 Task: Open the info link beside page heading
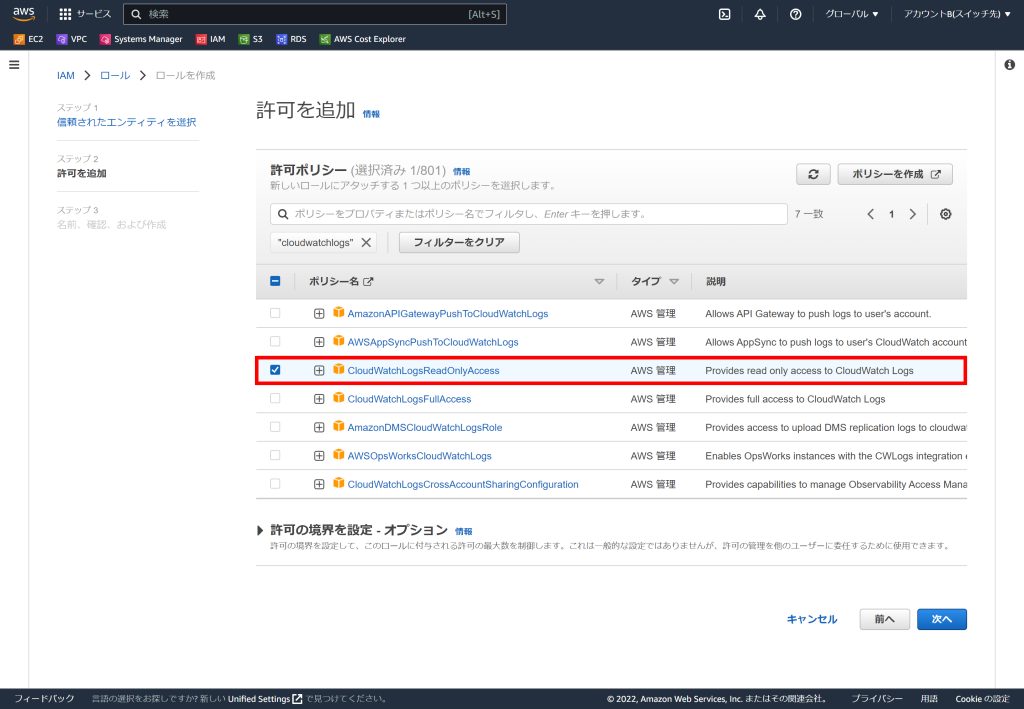pos(371,114)
